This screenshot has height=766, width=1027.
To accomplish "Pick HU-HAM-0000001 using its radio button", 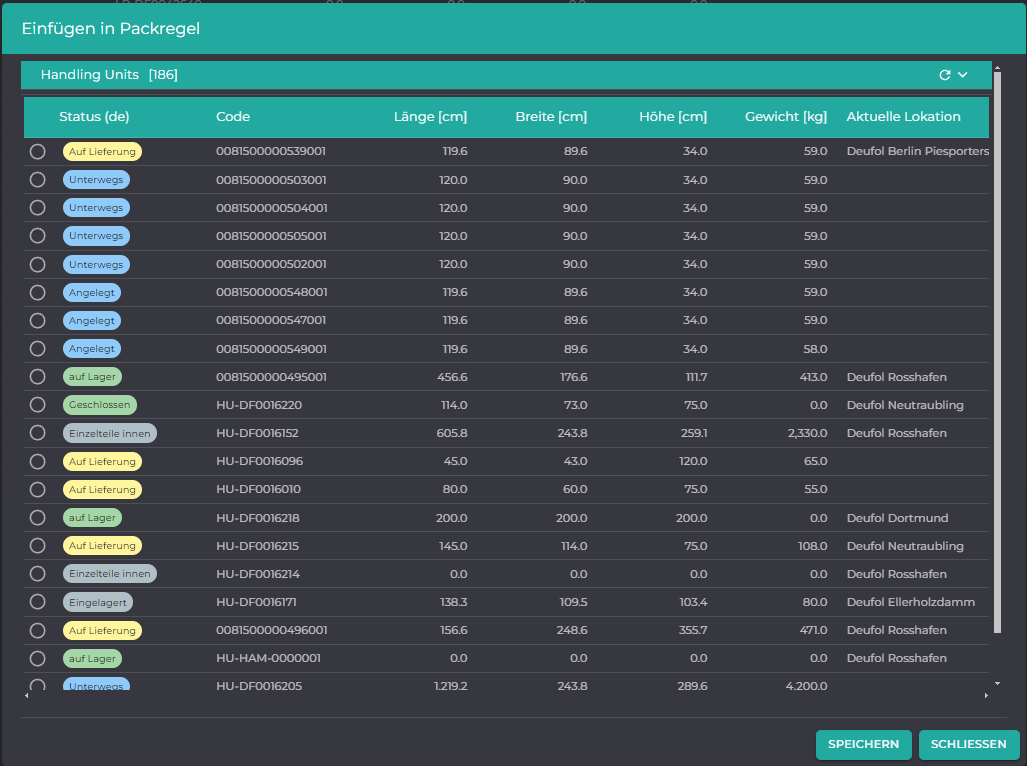I will pos(37,659).
